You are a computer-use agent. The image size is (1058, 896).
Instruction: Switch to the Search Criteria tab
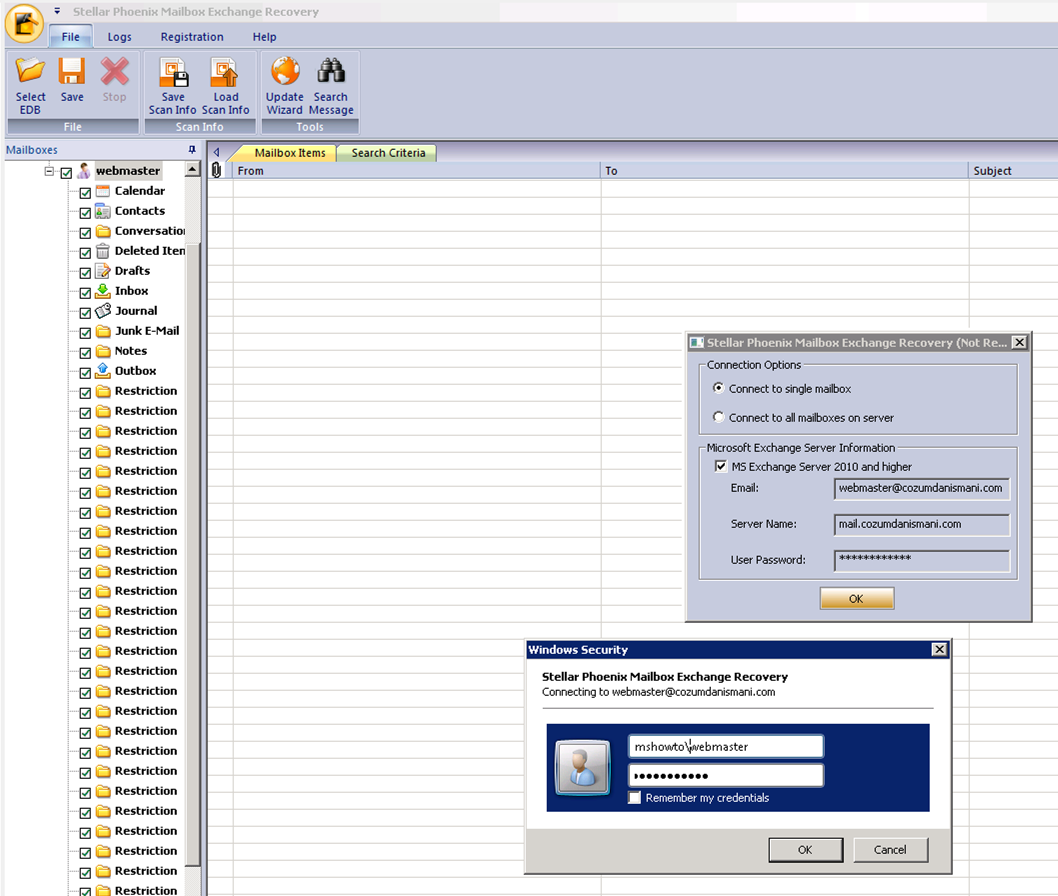coord(387,153)
